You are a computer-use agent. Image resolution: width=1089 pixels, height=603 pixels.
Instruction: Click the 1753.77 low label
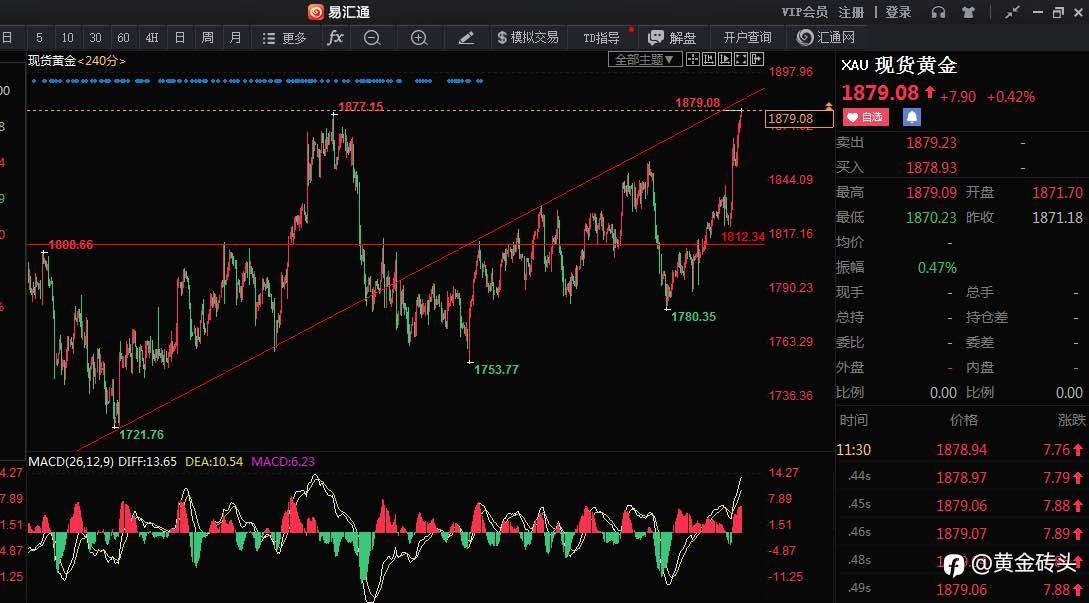[496, 370]
